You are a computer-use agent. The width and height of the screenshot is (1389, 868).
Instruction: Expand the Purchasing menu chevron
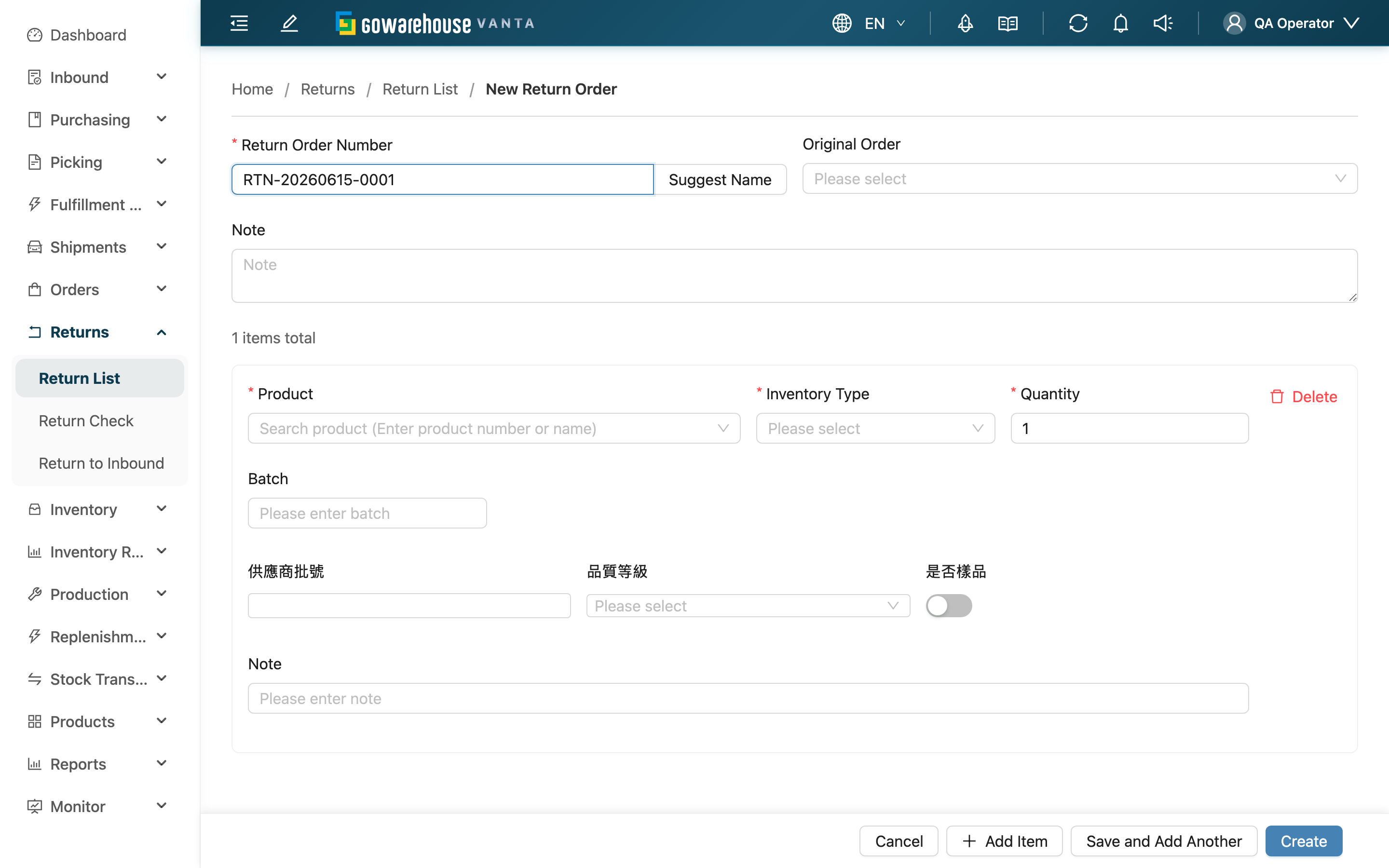pyautogui.click(x=161, y=120)
